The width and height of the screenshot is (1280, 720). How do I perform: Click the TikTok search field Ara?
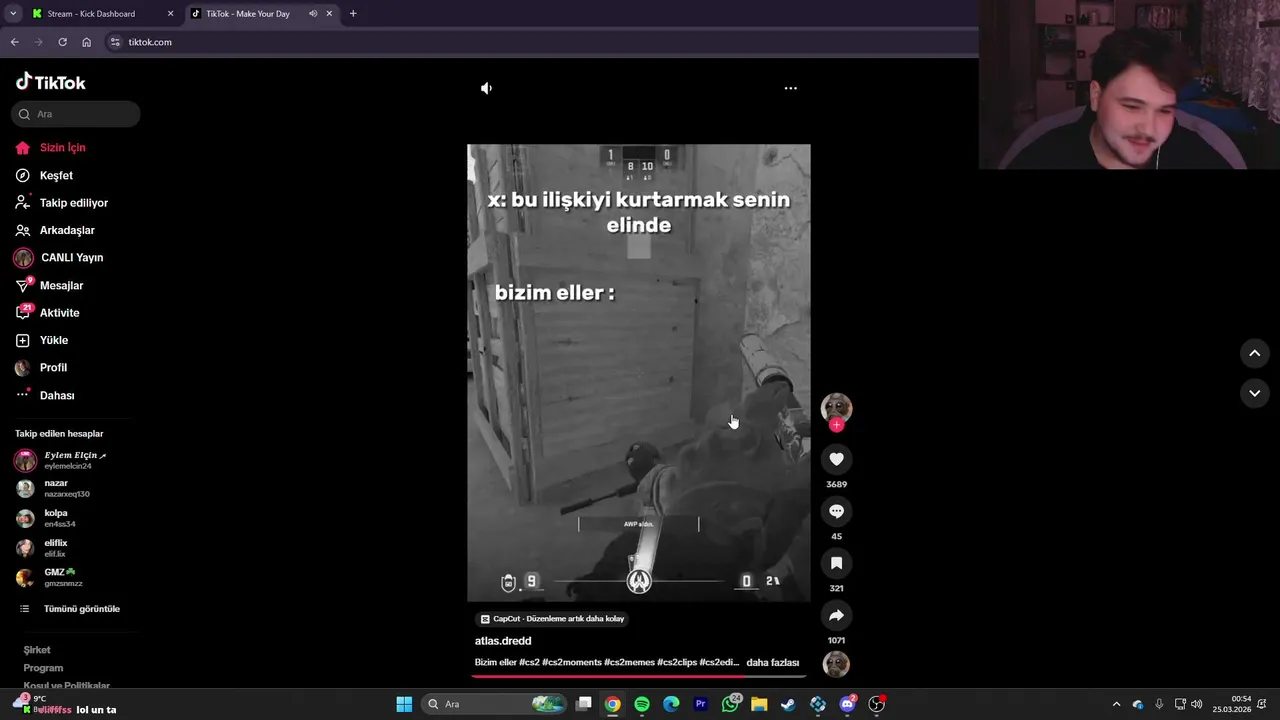pos(76,114)
